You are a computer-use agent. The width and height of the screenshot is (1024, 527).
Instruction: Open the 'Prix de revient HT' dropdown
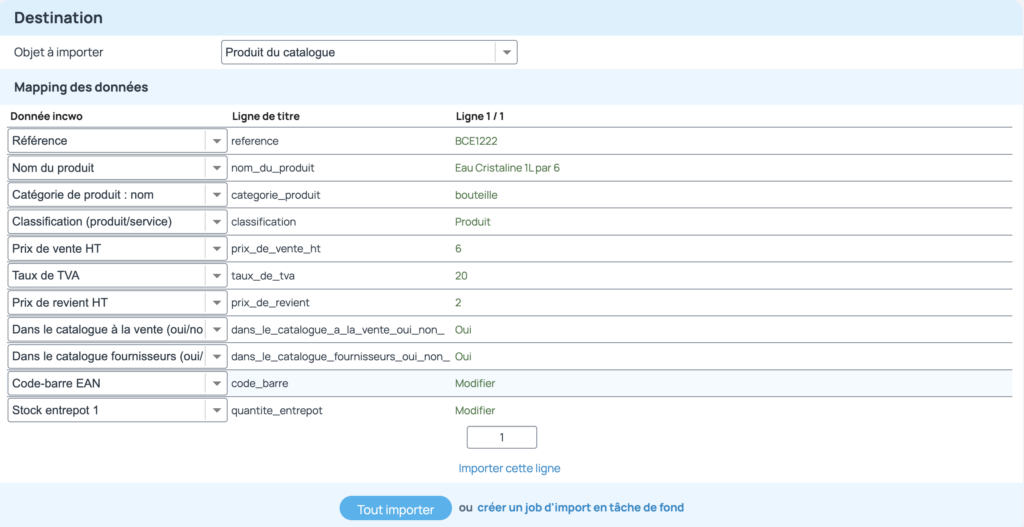tap(118, 303)
